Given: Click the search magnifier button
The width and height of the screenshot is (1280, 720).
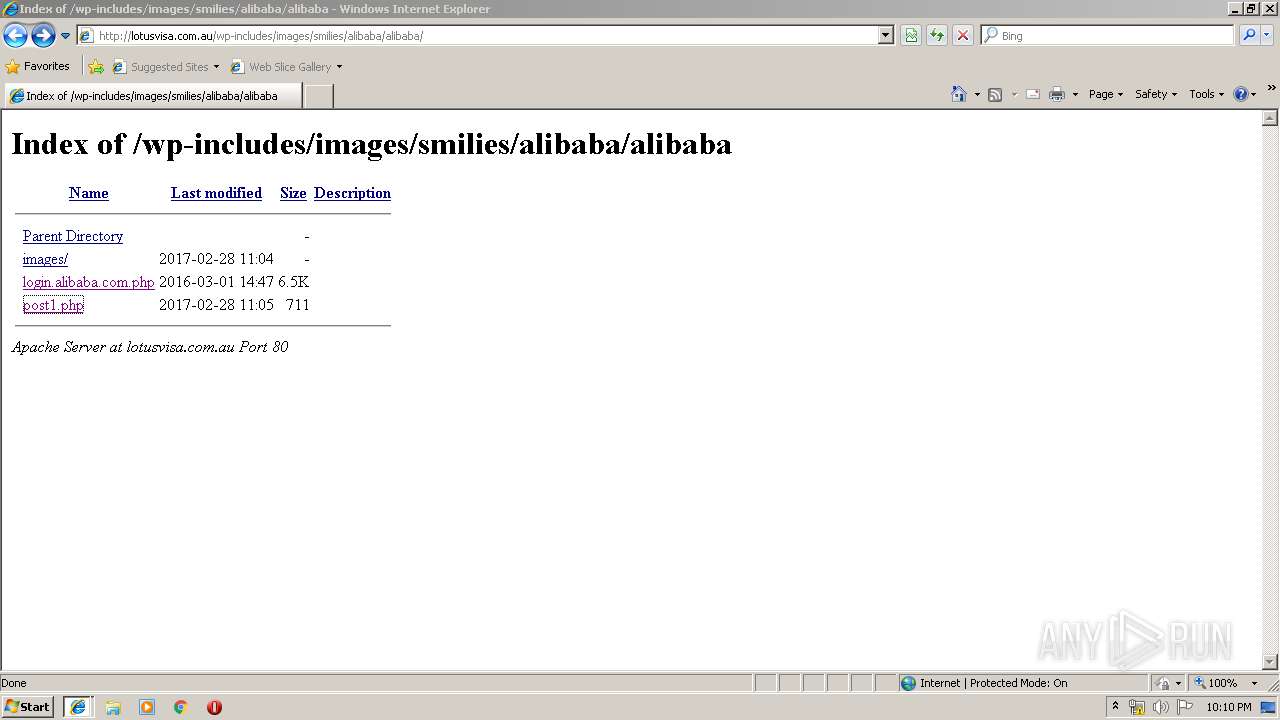Looking at the screenshot, I should (1249, 36).
